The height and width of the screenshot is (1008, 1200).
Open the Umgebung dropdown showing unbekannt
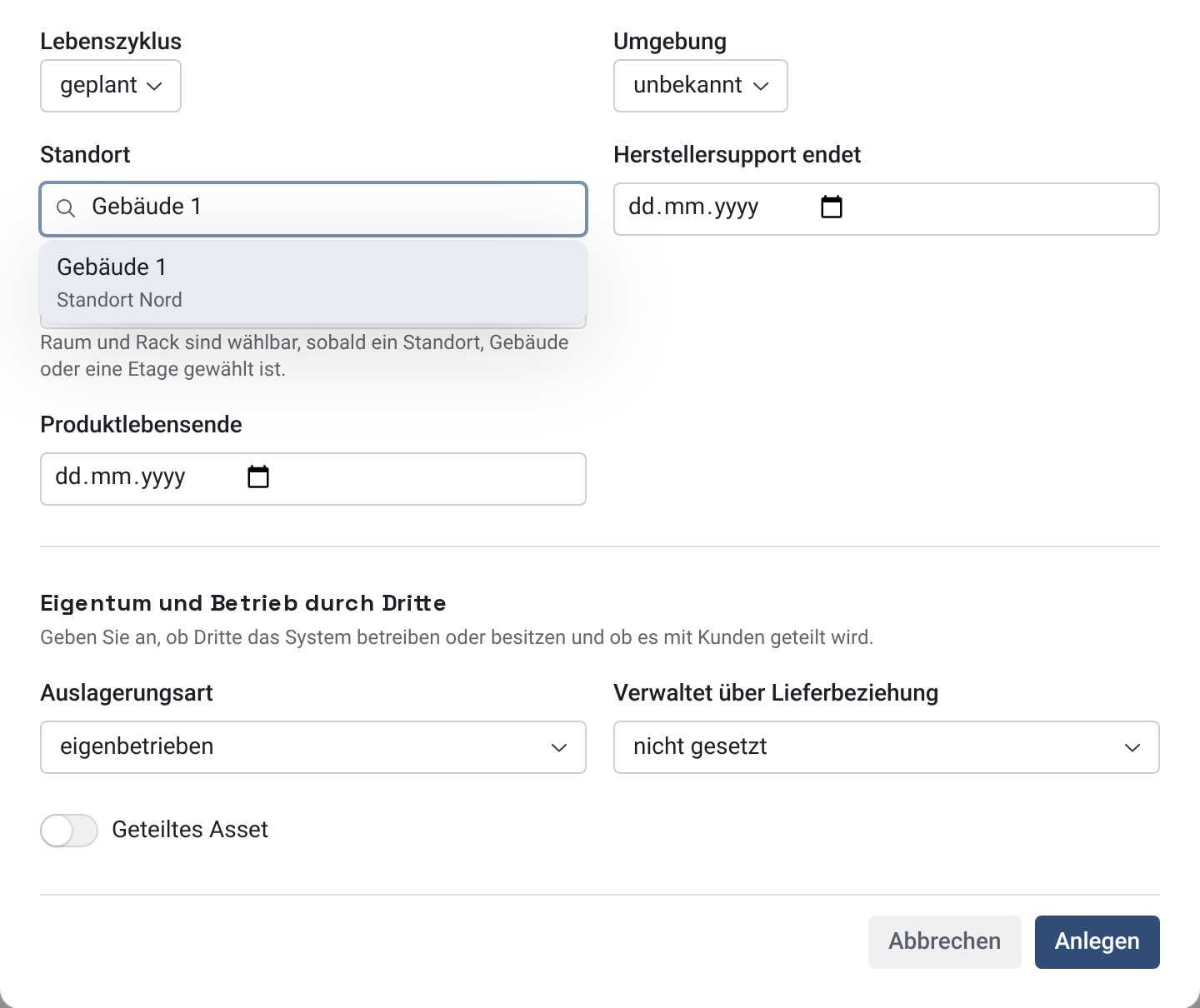(701, 86)
